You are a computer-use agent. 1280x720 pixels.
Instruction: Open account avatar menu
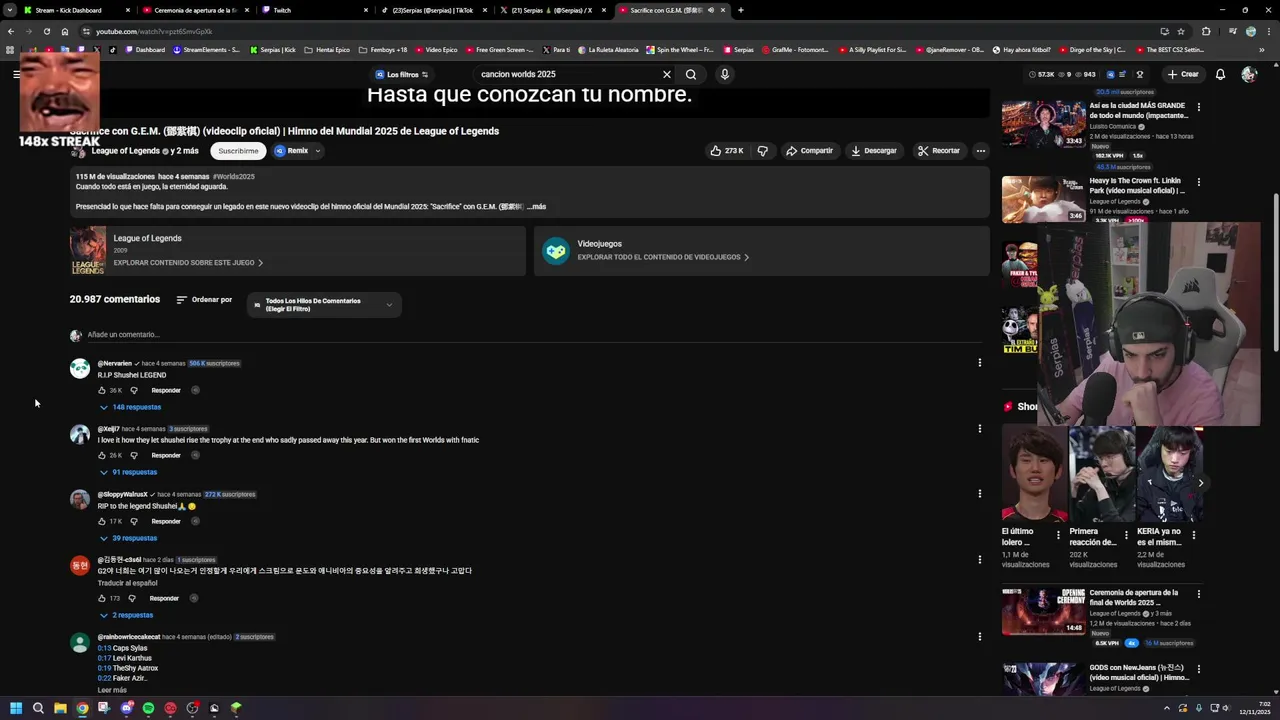pyautogui.click(x=1248, y=74)
